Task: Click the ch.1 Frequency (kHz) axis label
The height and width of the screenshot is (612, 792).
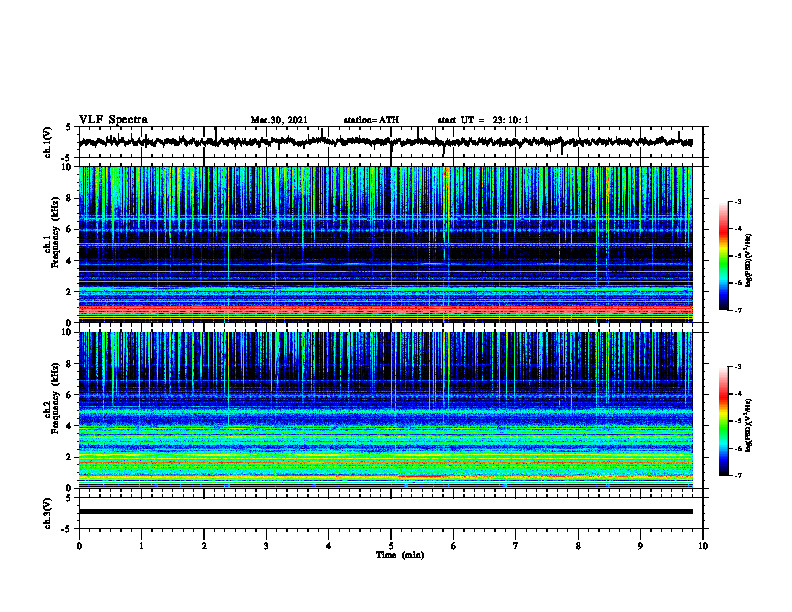Action: pos(52,232)
